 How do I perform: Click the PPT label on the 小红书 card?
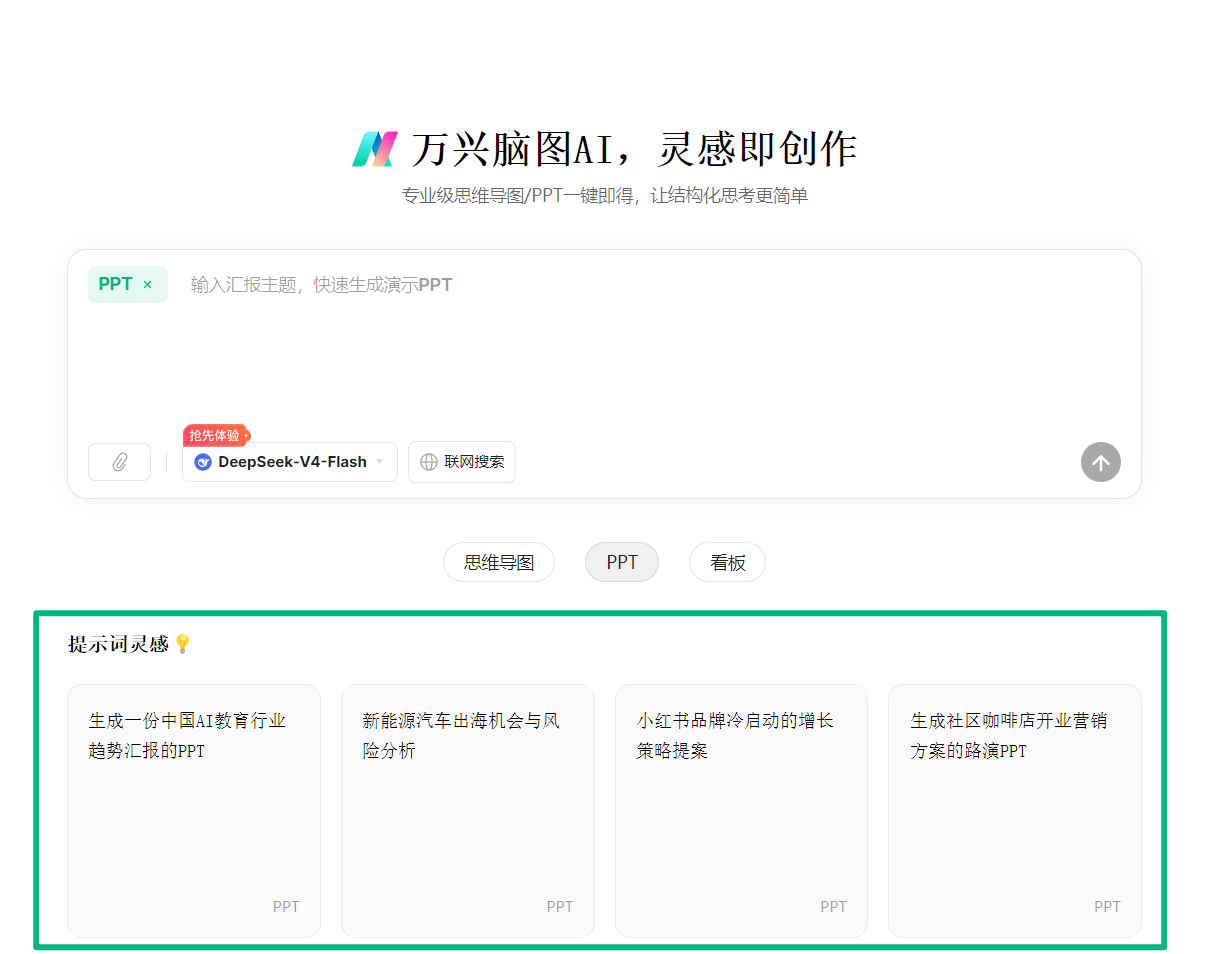834,907
